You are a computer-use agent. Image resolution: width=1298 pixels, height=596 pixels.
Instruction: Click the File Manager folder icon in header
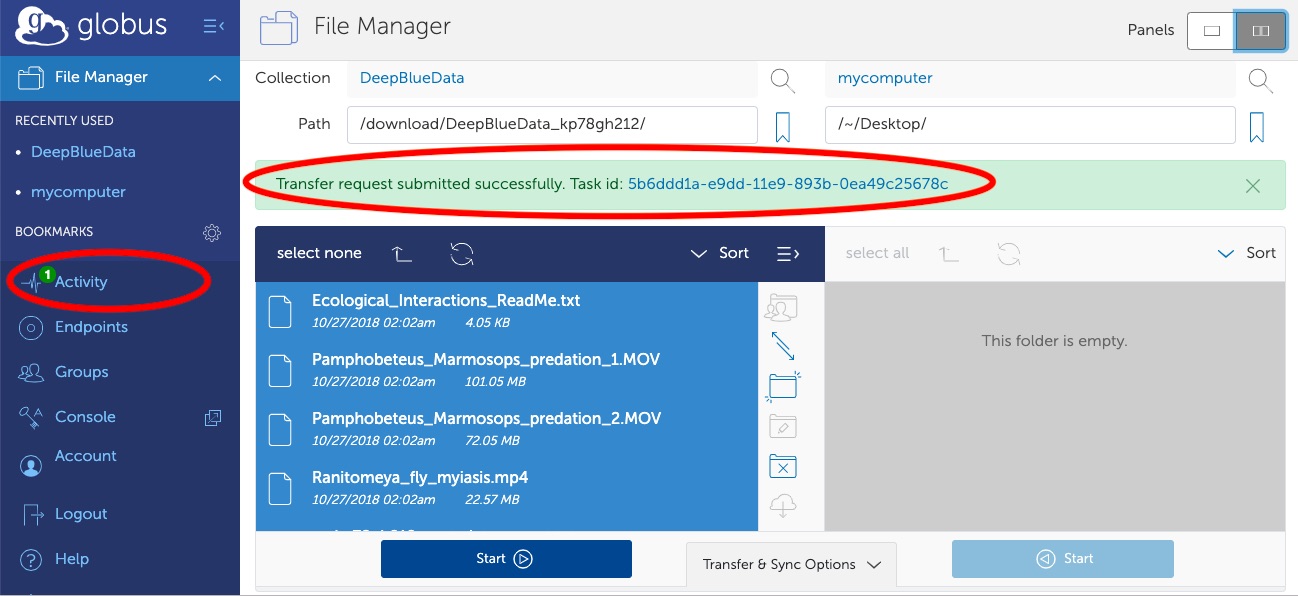click(279, 28)
